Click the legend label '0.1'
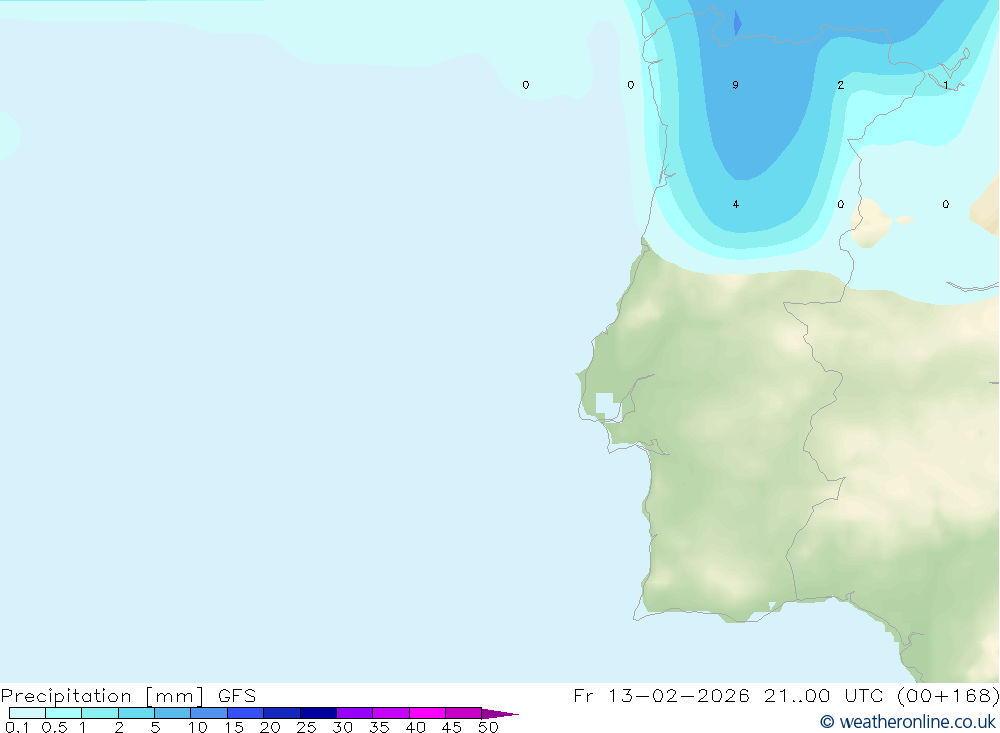Viewport: 1000px width, 733px height. (17, 727)
